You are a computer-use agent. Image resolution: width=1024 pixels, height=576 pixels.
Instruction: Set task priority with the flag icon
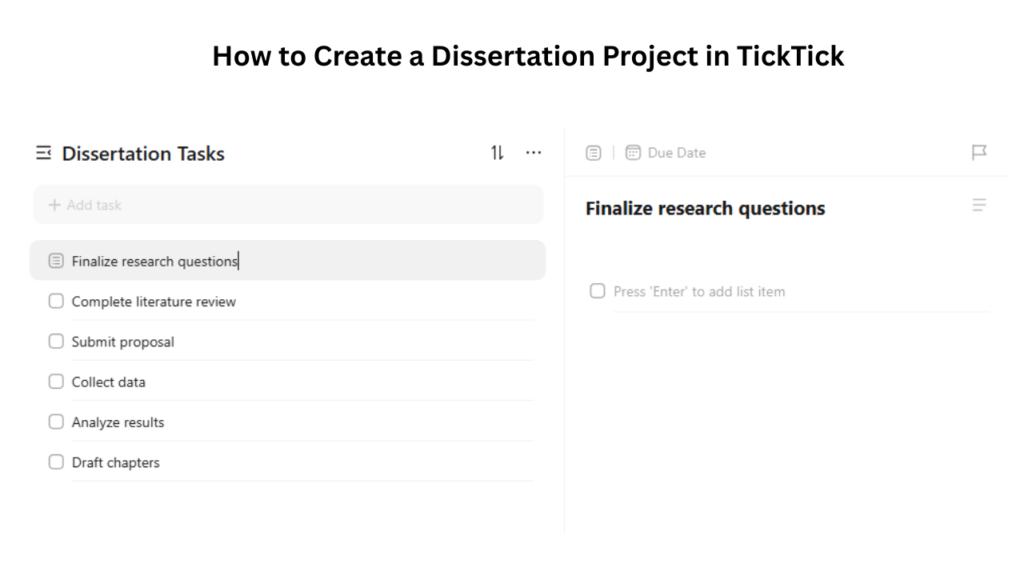[980, 152]
